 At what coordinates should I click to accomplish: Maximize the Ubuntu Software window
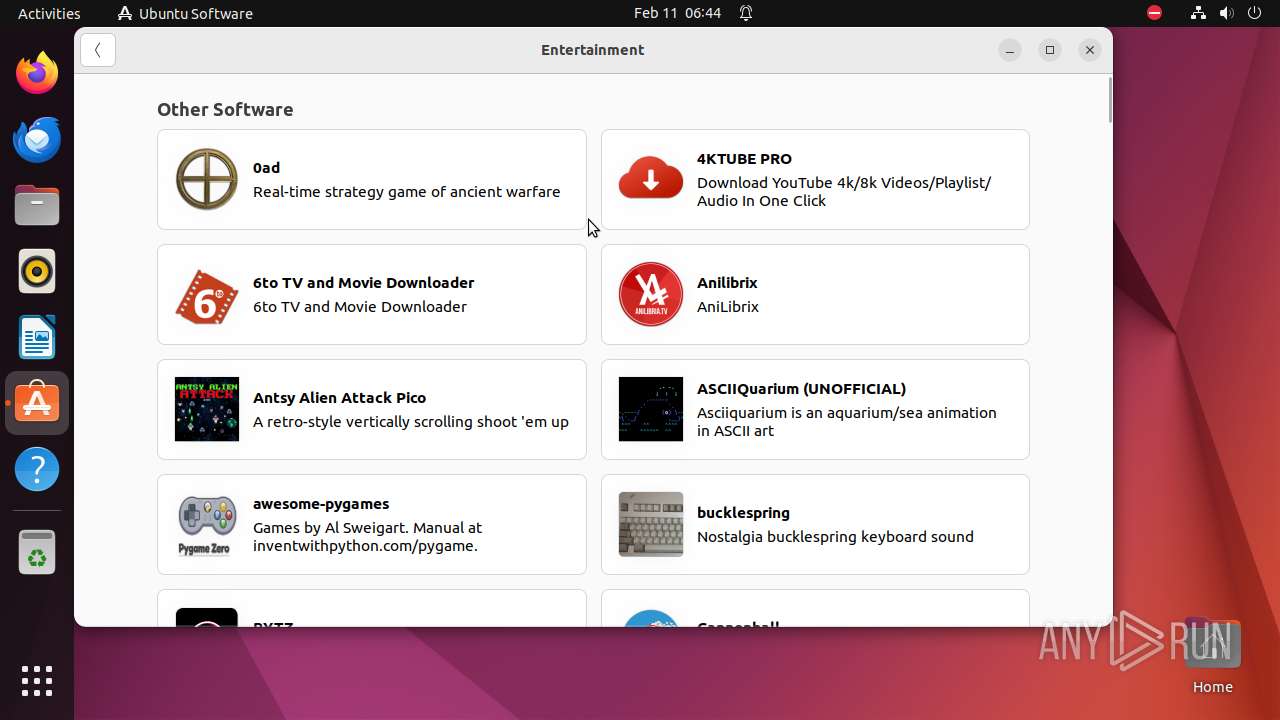(1050, 50)
